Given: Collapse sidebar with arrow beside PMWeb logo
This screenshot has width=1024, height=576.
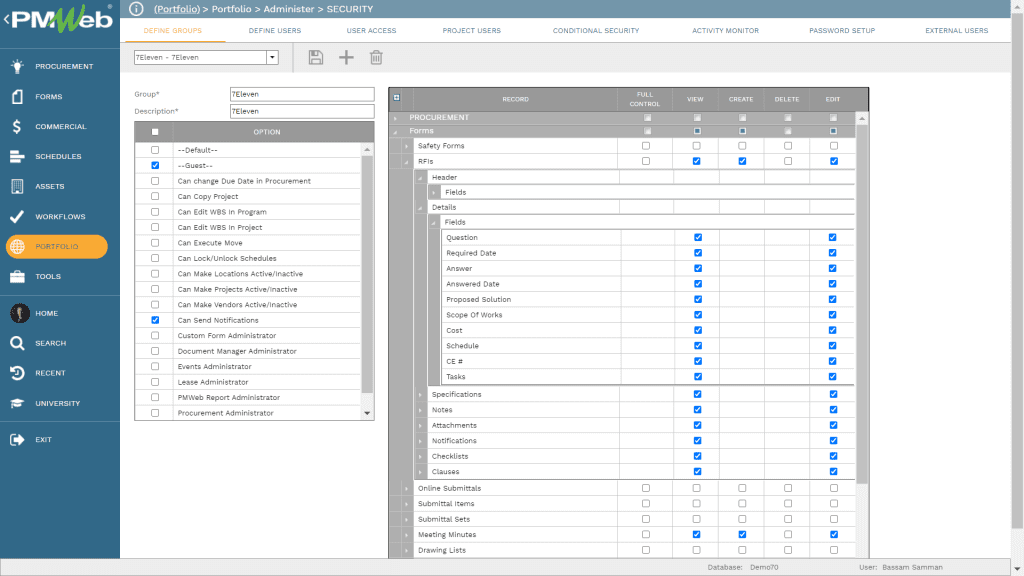Looking at the screenshot, I should point(7,20).
